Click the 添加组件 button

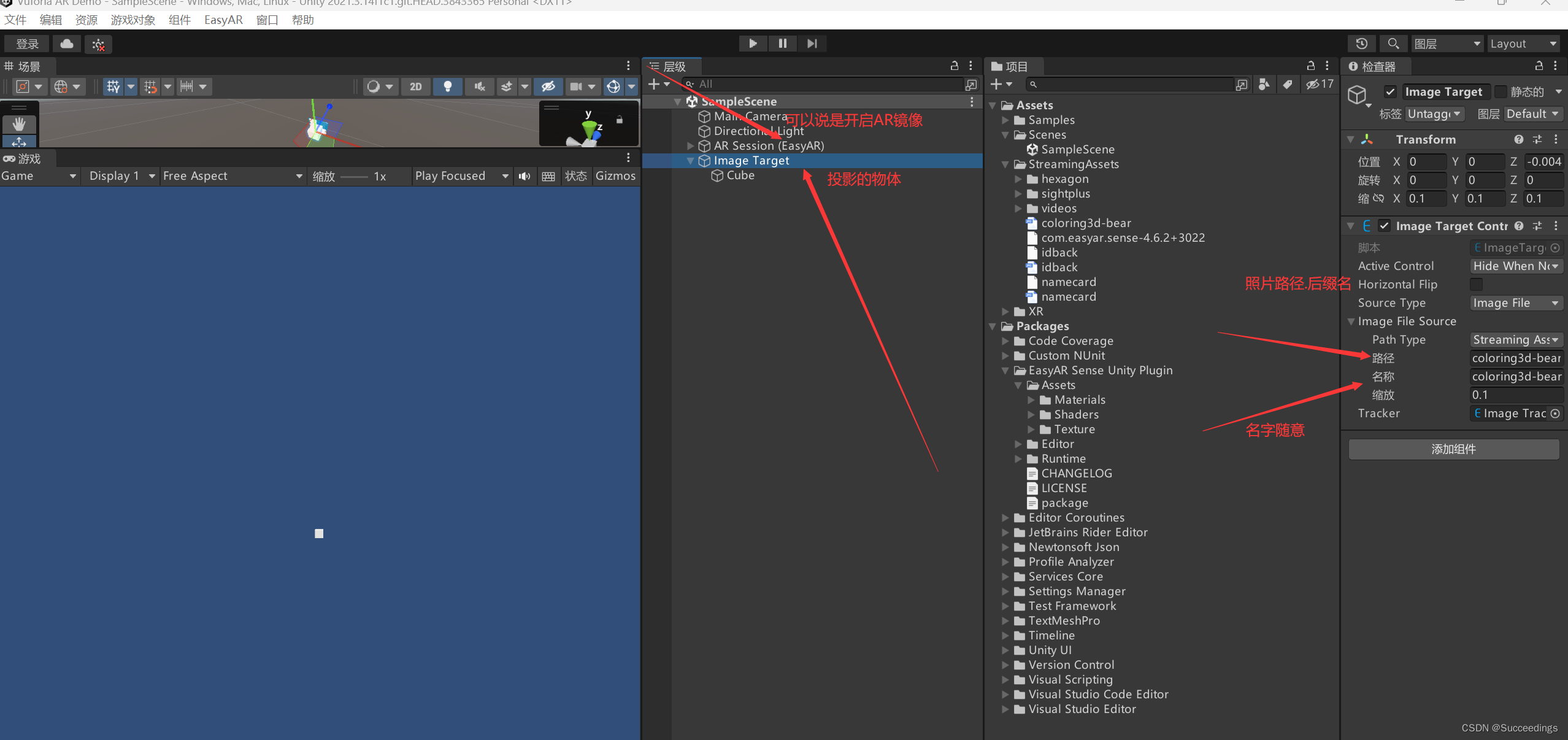click(x=1453, y=449)
